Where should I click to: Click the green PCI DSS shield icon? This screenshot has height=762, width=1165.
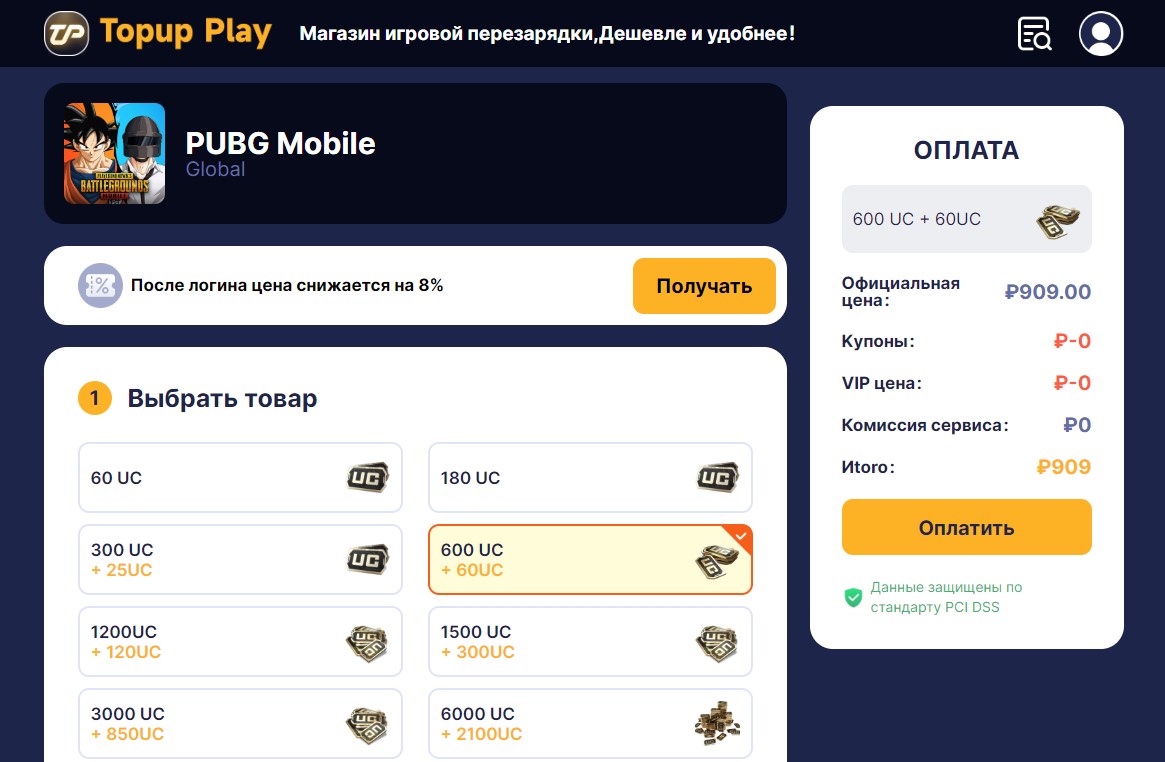coord(853,597)
